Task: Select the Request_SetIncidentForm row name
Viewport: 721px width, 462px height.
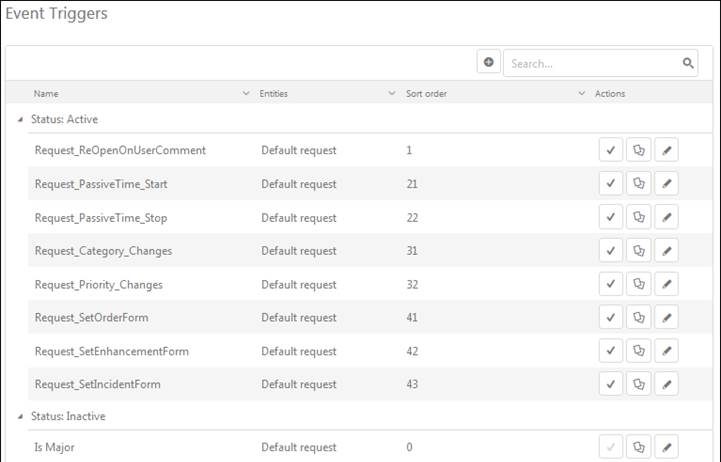Action: pos(97,384)
